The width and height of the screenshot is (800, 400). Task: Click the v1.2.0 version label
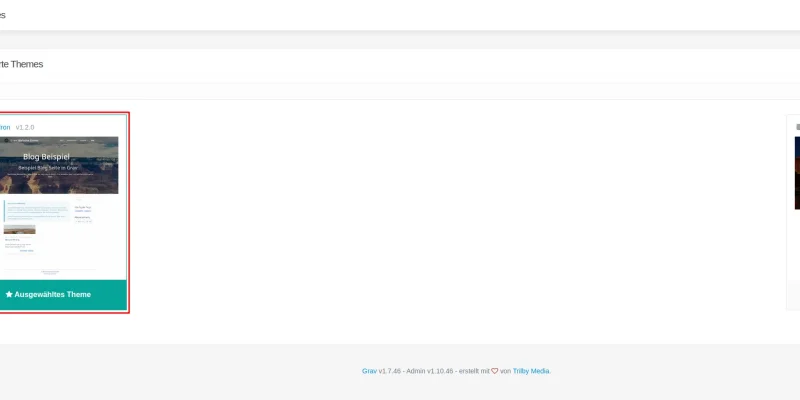(x=25, y=127)
